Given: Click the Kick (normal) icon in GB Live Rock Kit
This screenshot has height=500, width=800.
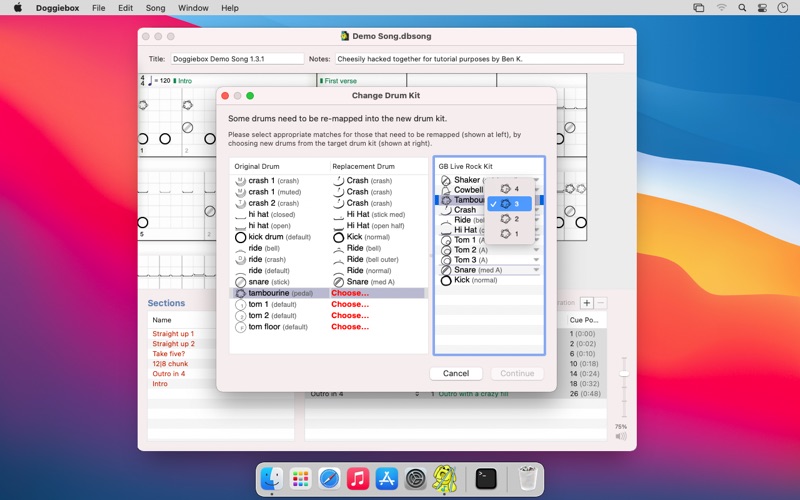Looking at the screenshot, I should click(x=446, y=280).
